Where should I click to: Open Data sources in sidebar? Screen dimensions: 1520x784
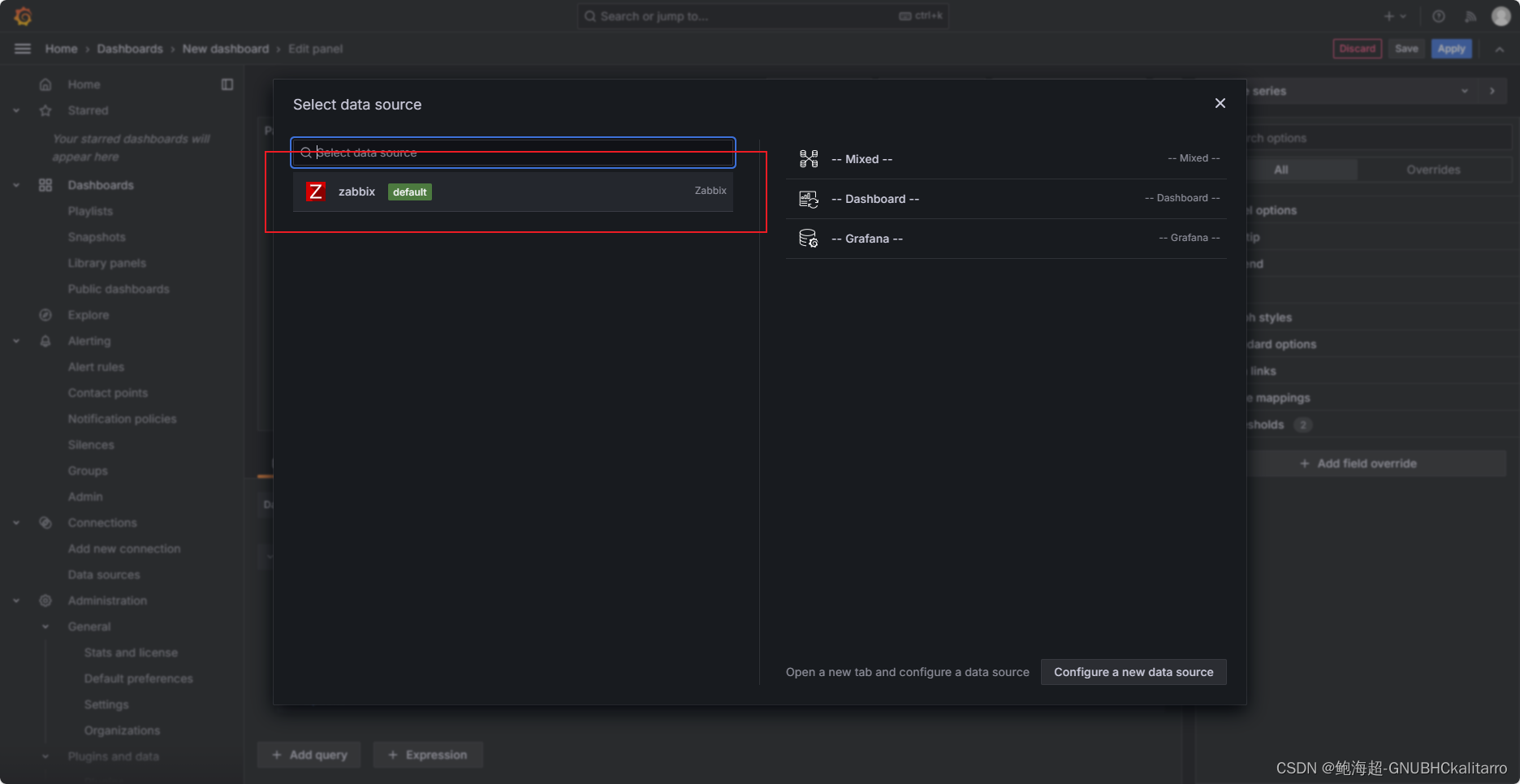tap(104, 575)
